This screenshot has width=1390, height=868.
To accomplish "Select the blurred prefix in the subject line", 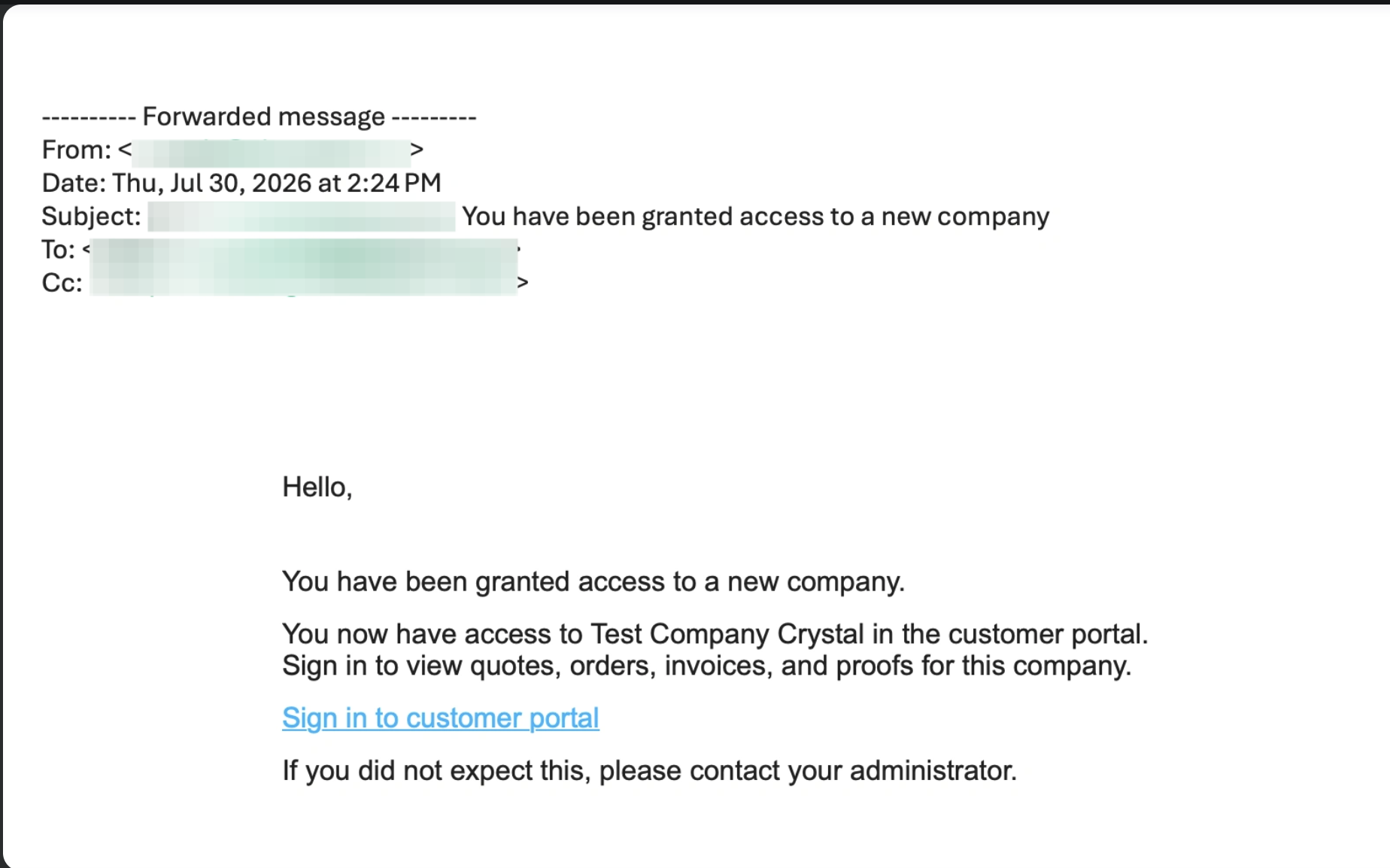I will (301, 217).
